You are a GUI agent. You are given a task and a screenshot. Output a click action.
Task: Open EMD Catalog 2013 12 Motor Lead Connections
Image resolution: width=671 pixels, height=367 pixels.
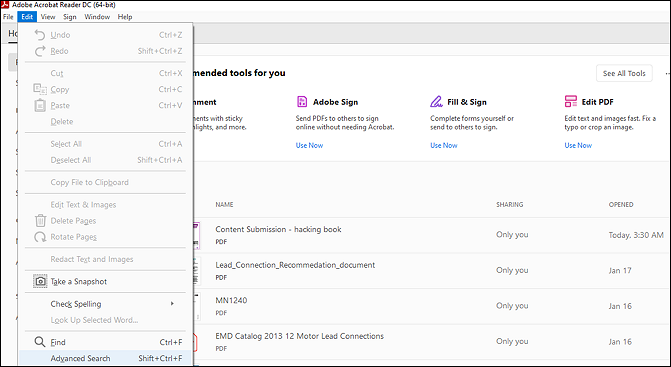pyautogui.click(x=300, y=336)
